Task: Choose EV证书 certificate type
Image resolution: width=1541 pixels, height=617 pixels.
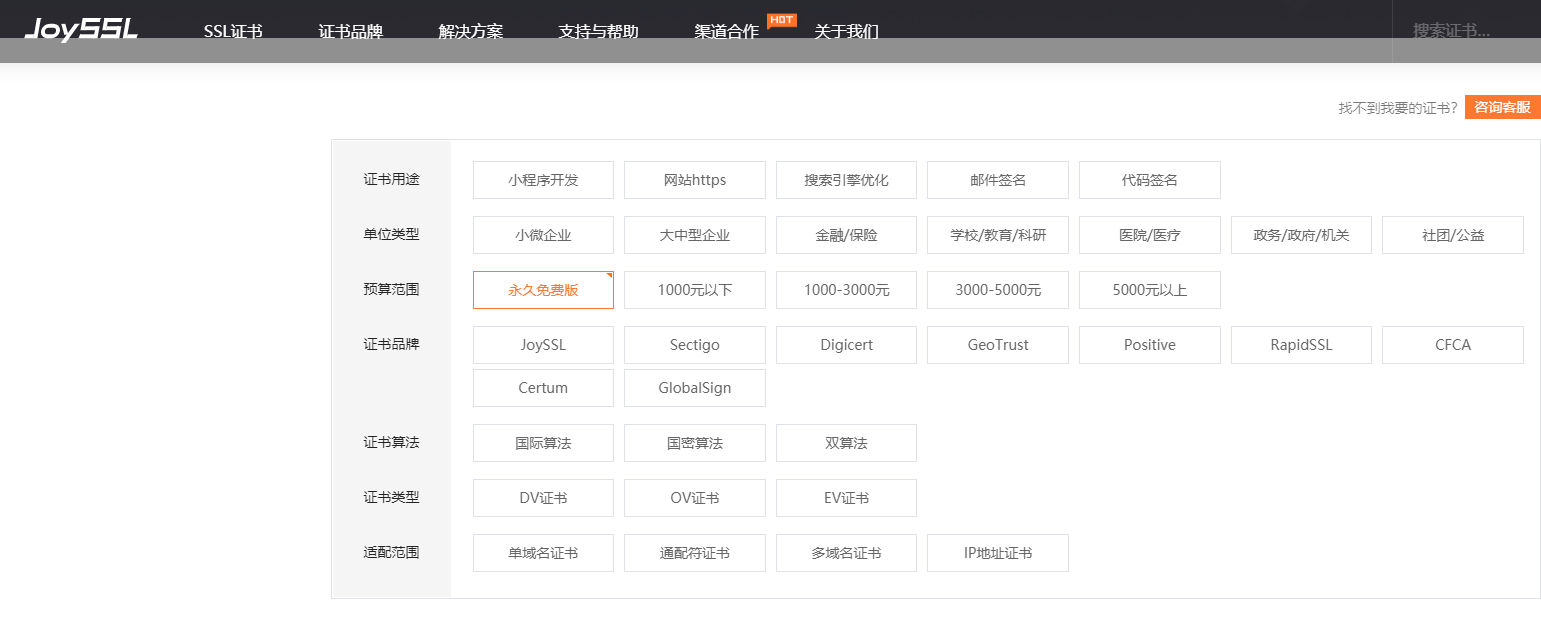Action: click(x=846, y=498)
